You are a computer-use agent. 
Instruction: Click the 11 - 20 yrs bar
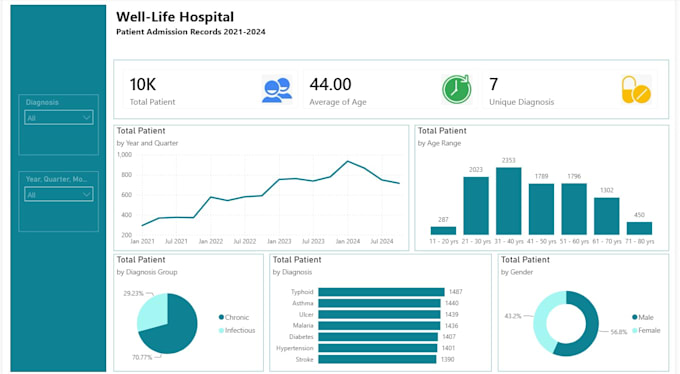[443, 230]
